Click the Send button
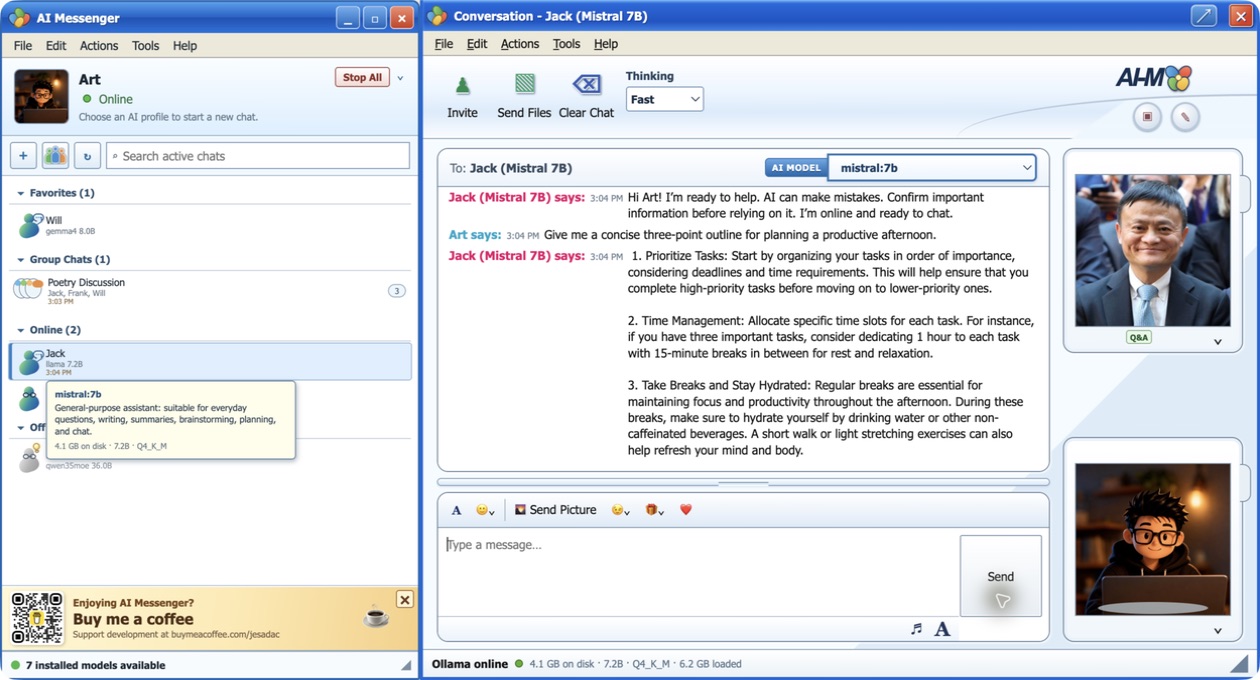1260x680 pixels. coord(1000,576)
